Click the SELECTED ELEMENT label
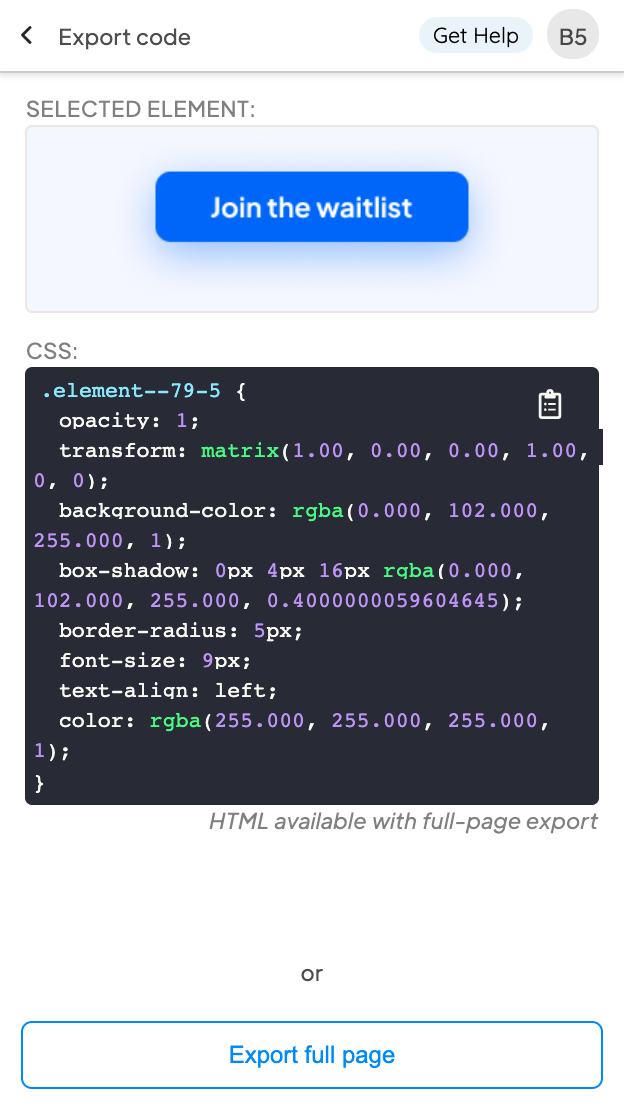The image size is (624, 1111). pyautogui.click(x=141, y=109)
